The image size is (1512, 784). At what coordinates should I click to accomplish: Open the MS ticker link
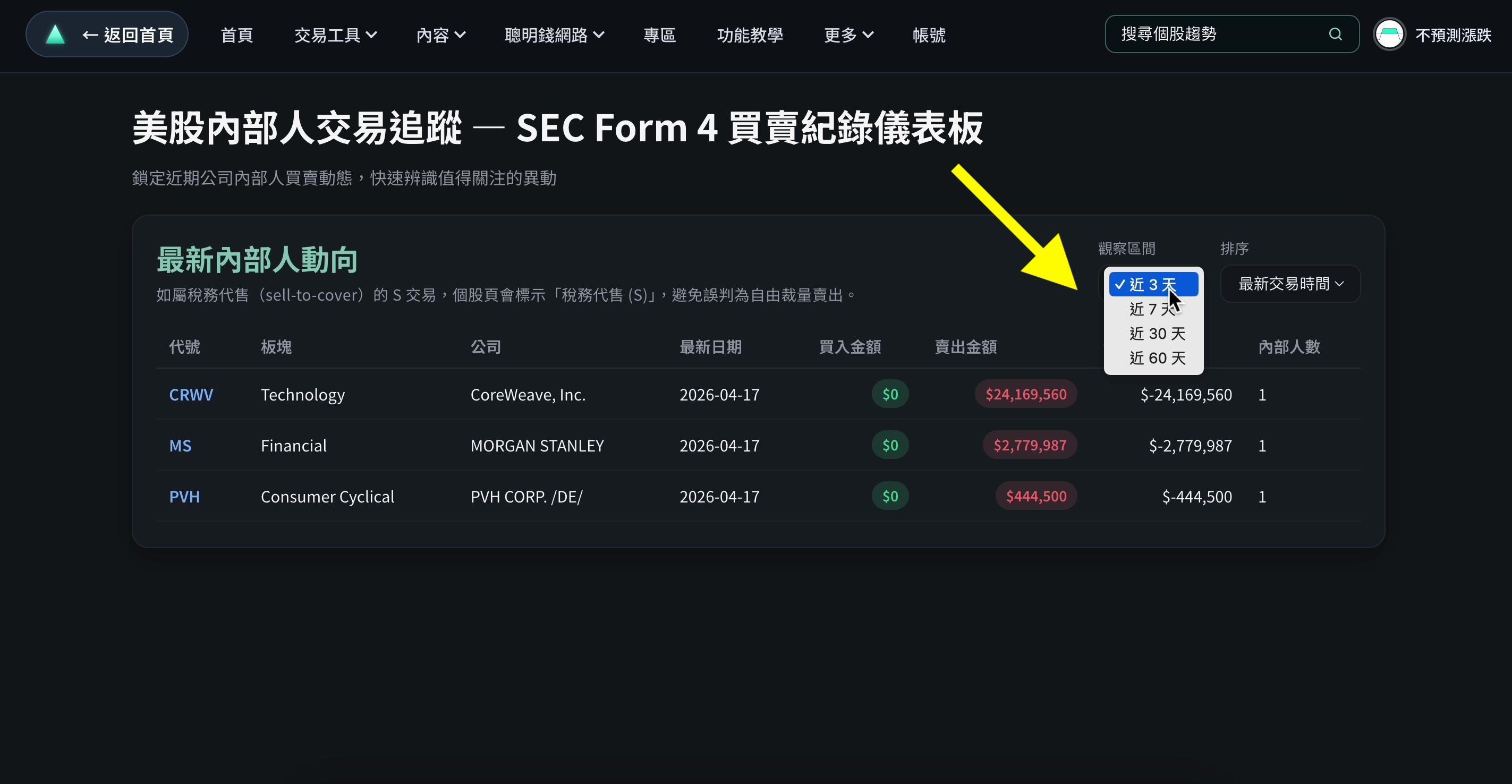tap(180, 446)
